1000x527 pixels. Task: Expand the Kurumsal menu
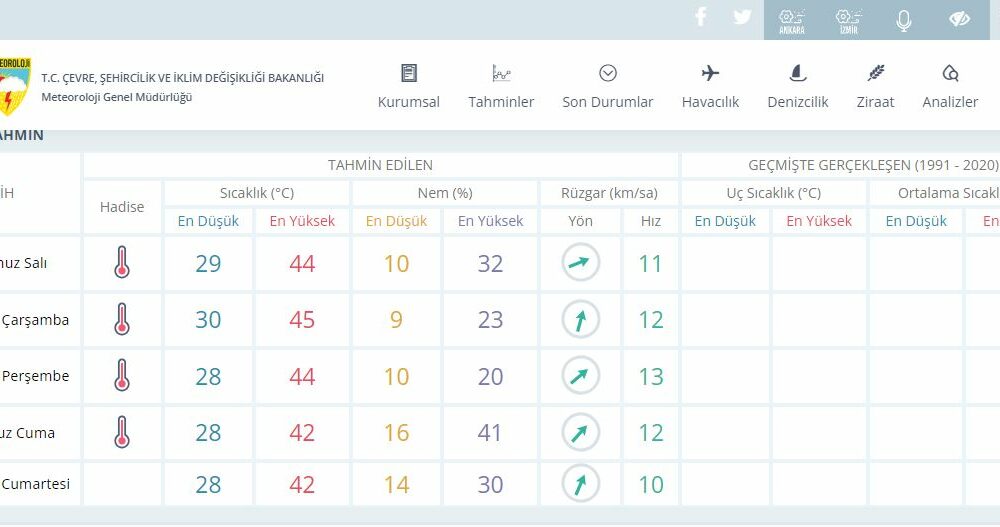(408, 86)
